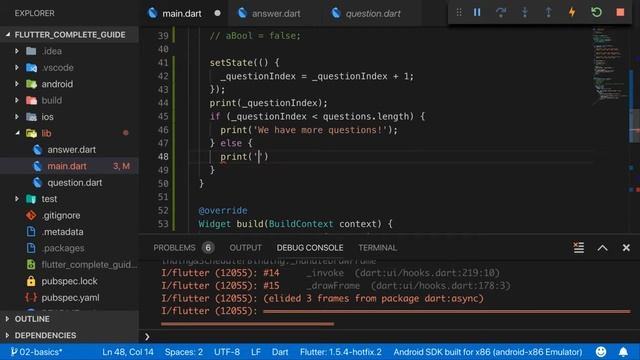Click Ln 48, Col 14 cursor position
The width and height of the screenshot is (640, 360).
coord(128,352)
